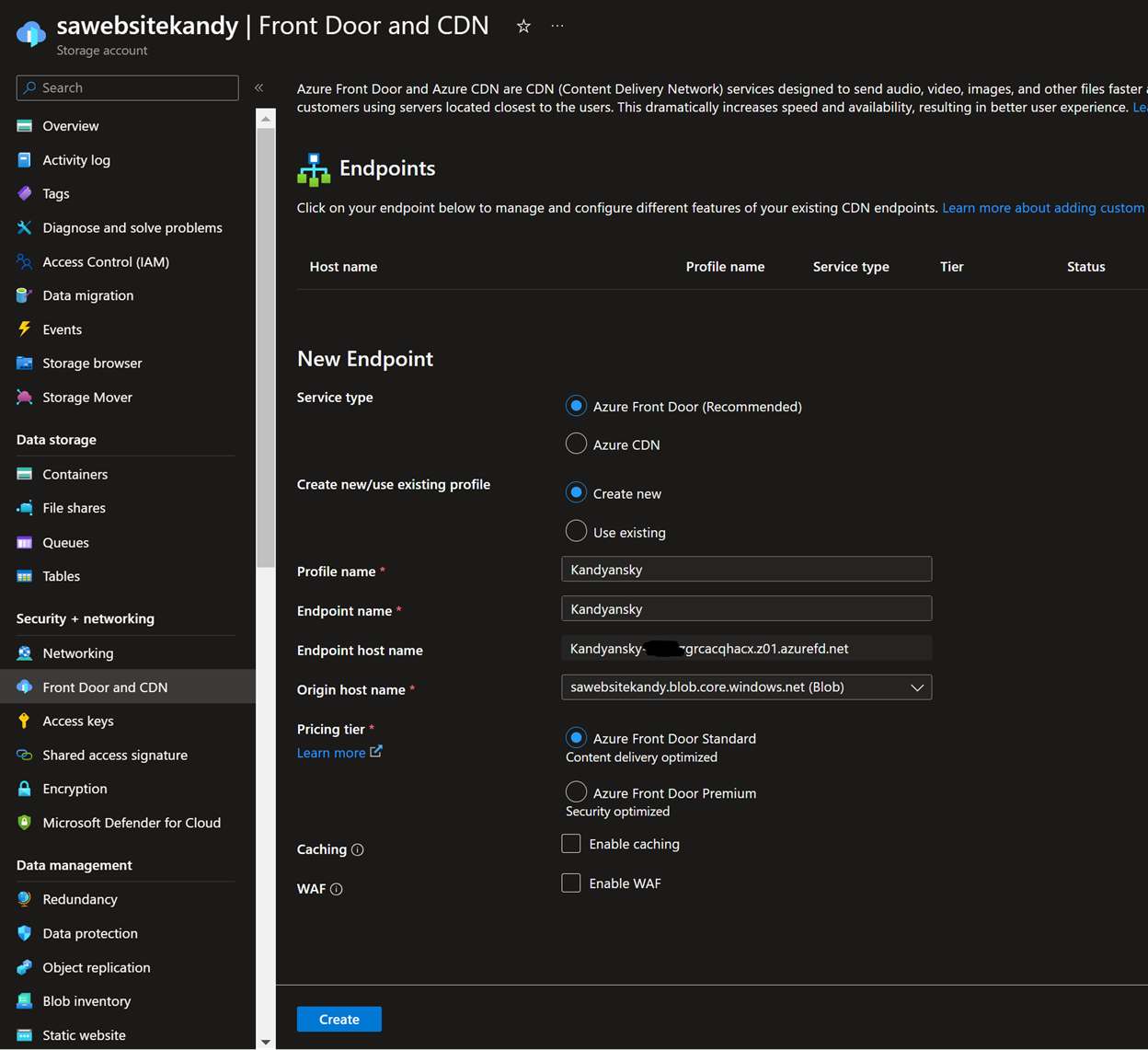
Task: Click the Status column header
Action: [x=1086, y=267]
